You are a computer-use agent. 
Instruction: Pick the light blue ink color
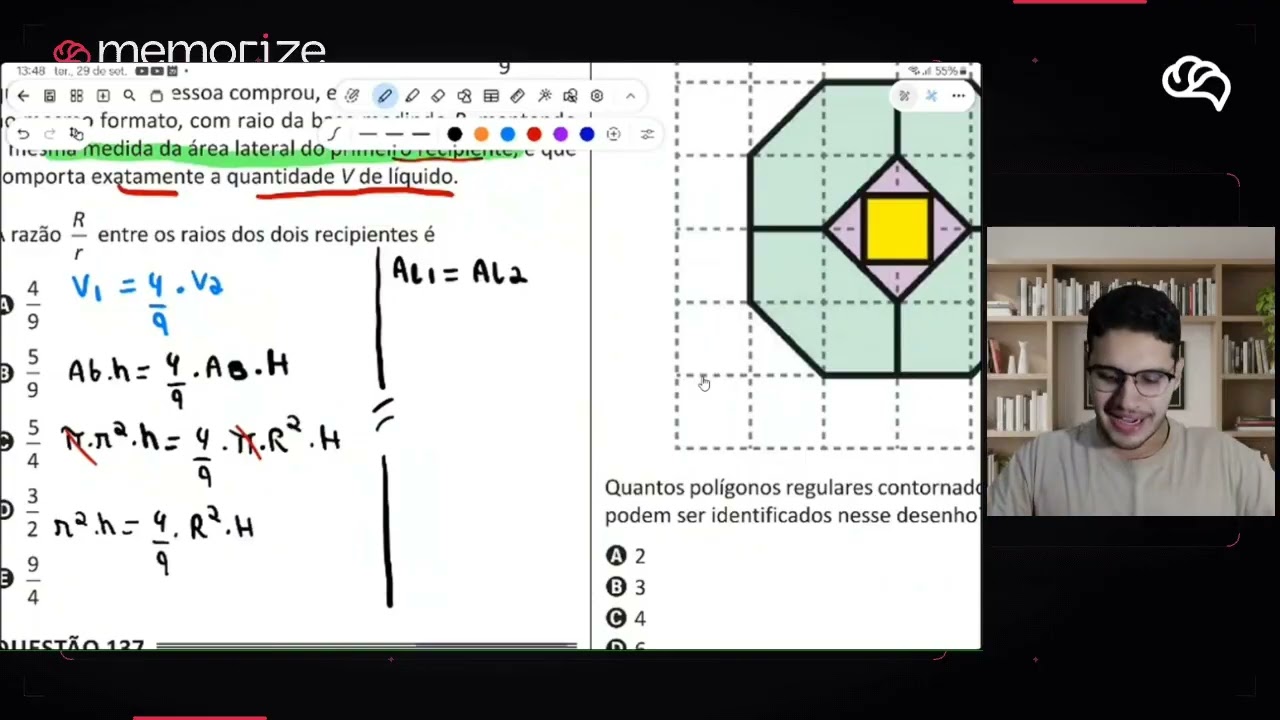508,134
